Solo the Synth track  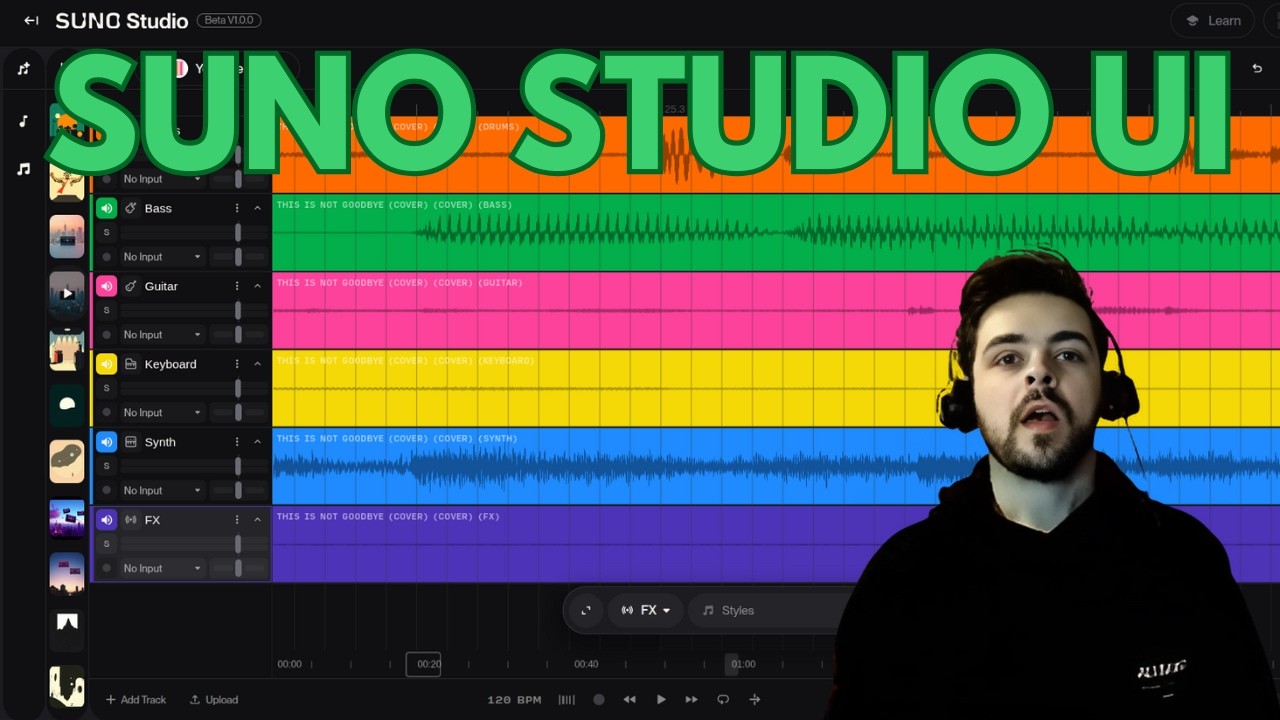point(107,466)
